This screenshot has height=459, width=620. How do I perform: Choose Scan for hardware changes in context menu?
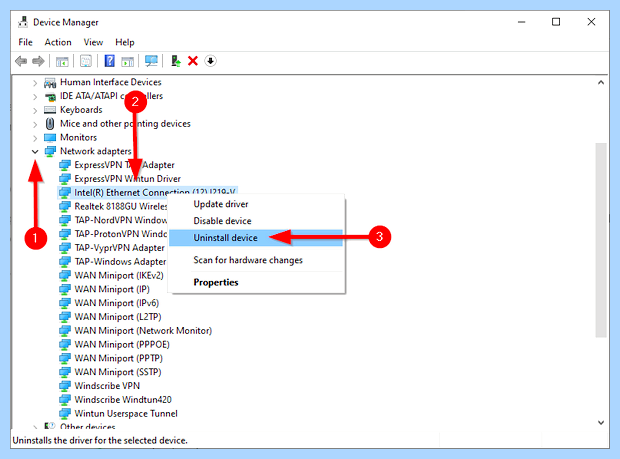256,260
